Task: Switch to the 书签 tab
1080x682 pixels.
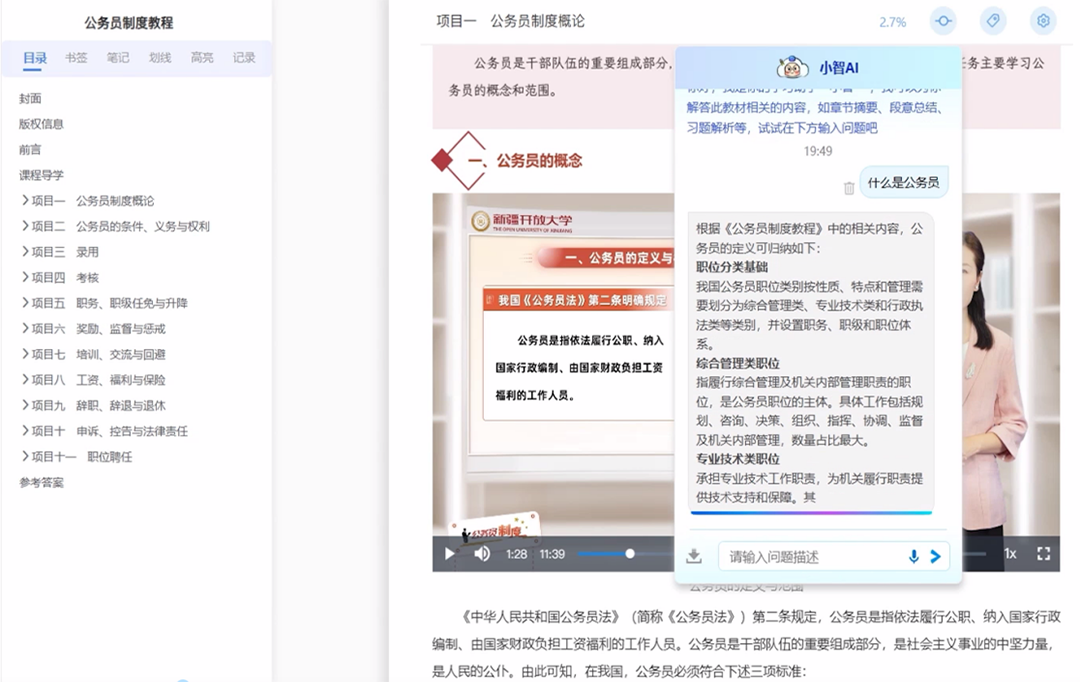Action: click(x=76, y=58)
